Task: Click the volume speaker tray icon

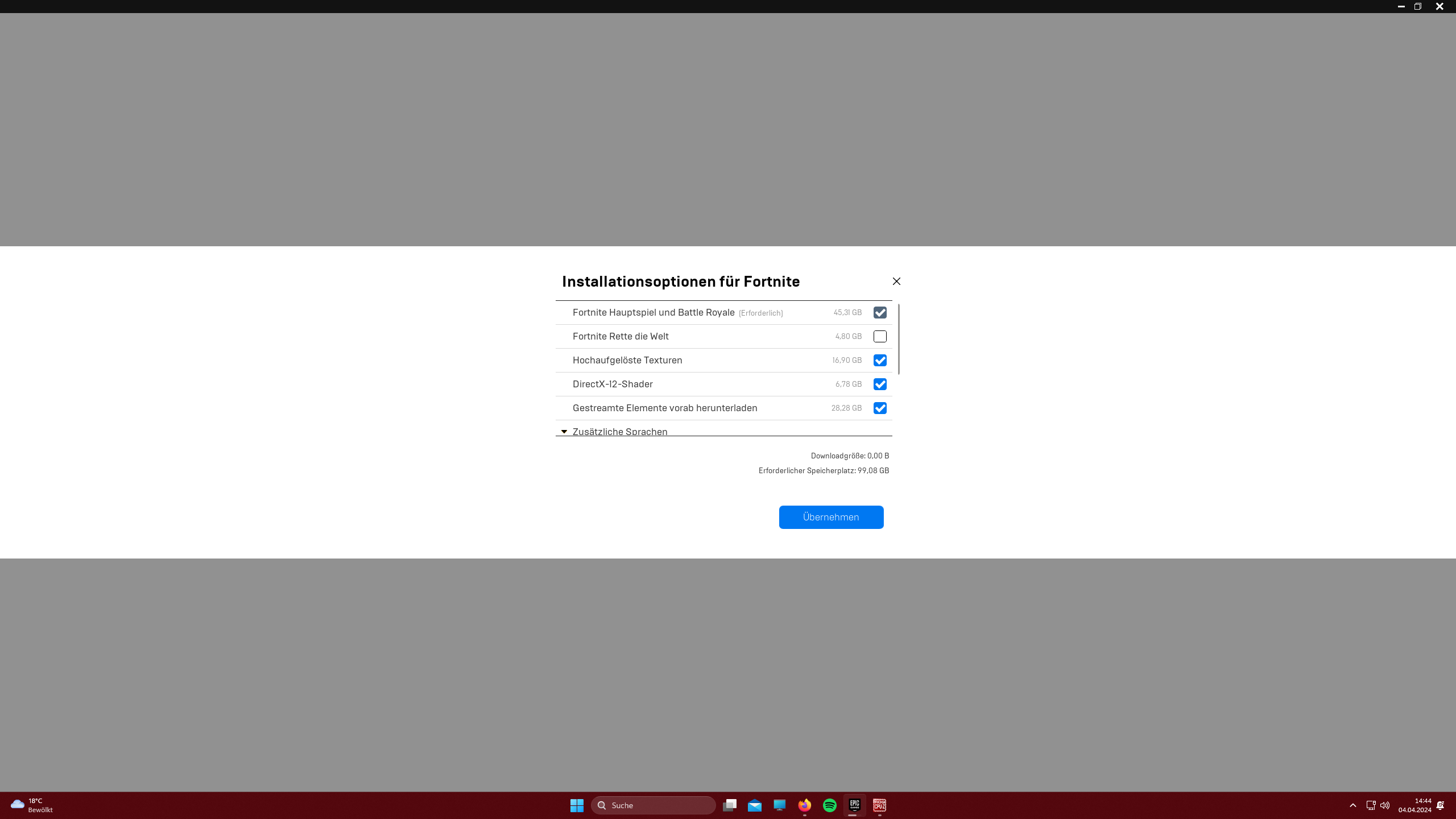Action: (x=1385, y=805)
